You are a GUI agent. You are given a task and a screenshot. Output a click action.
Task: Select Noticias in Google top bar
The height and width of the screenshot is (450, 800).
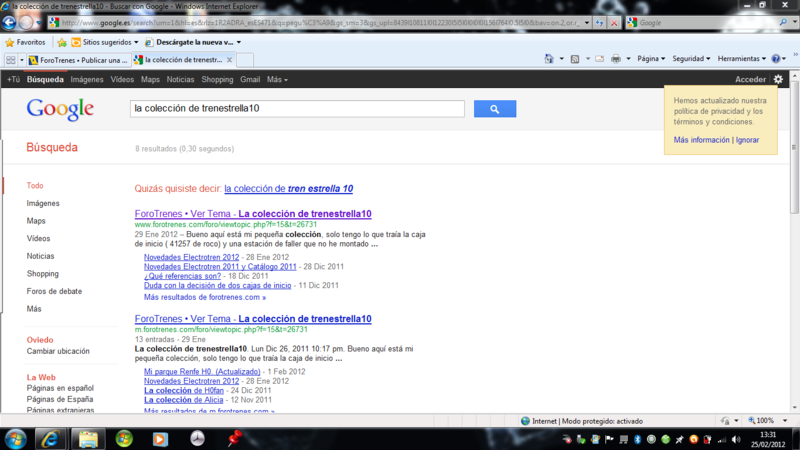tap(180, 80)
